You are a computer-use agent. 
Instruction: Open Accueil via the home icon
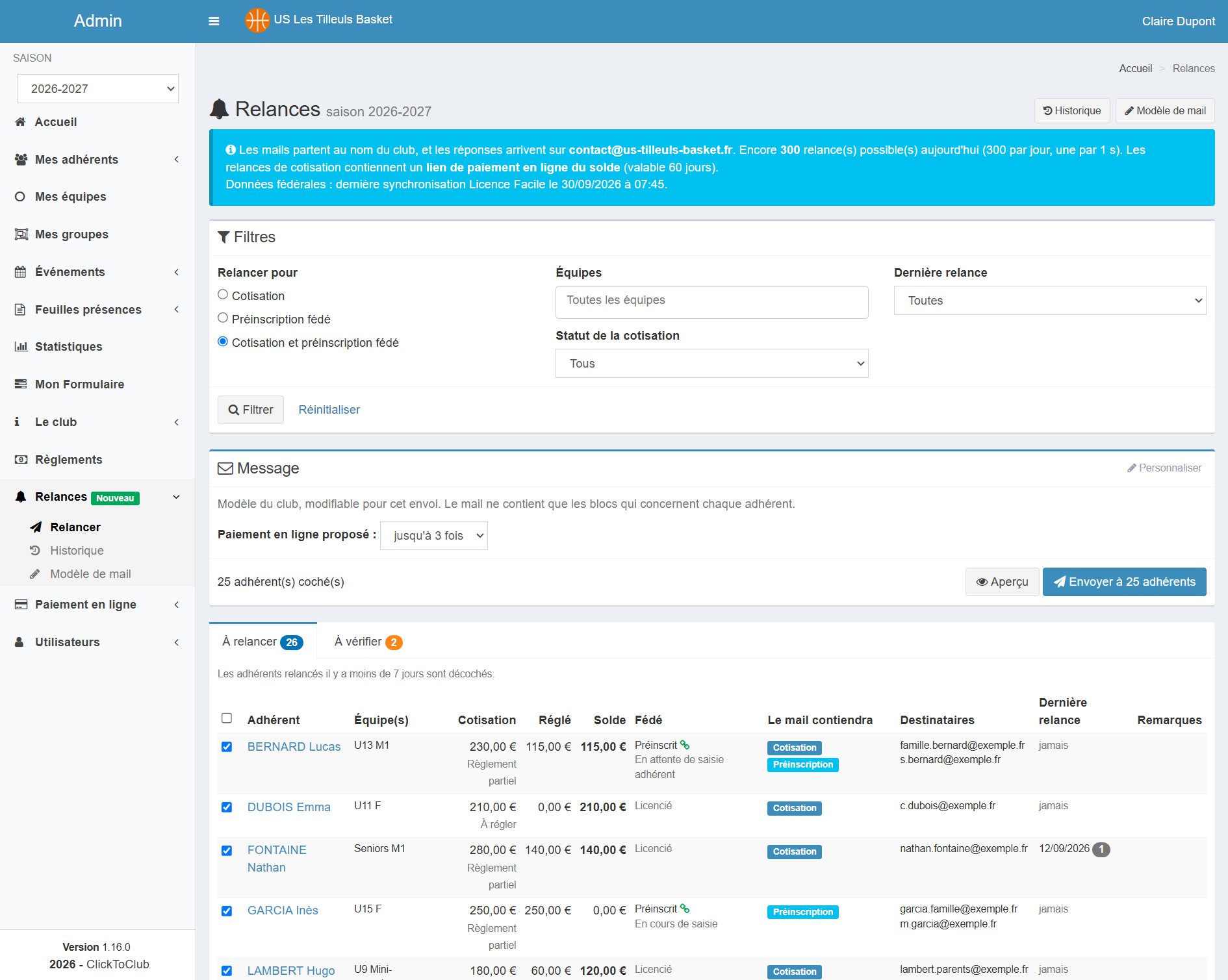tap(20, 122)
